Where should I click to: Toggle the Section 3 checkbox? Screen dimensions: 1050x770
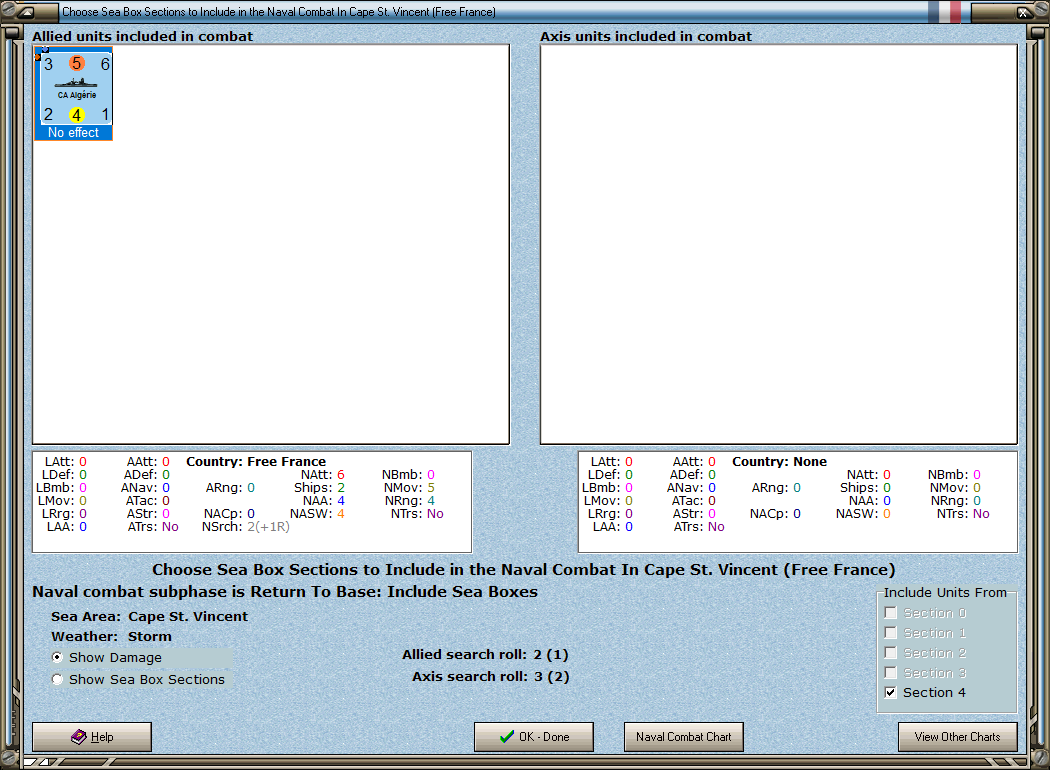point(891,673)
